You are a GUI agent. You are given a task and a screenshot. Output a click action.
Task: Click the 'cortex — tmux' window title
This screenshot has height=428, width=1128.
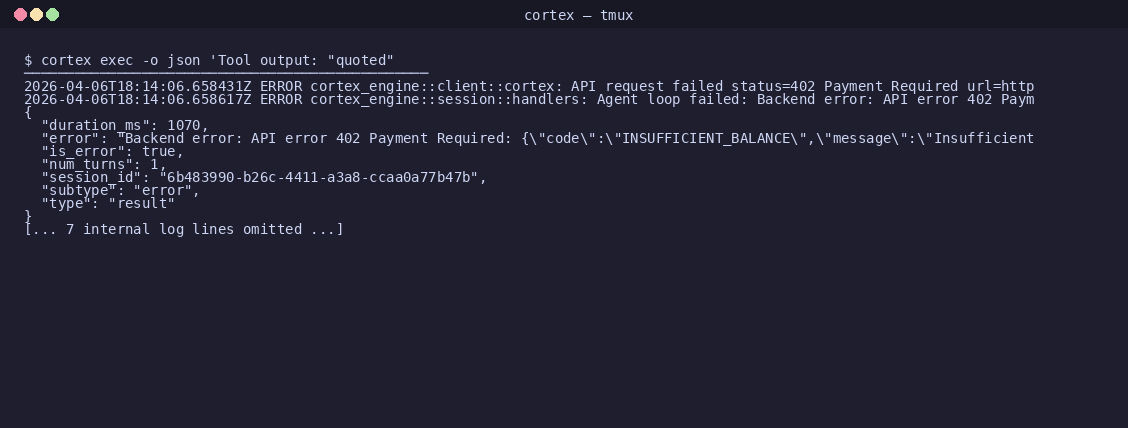point(578,15)
